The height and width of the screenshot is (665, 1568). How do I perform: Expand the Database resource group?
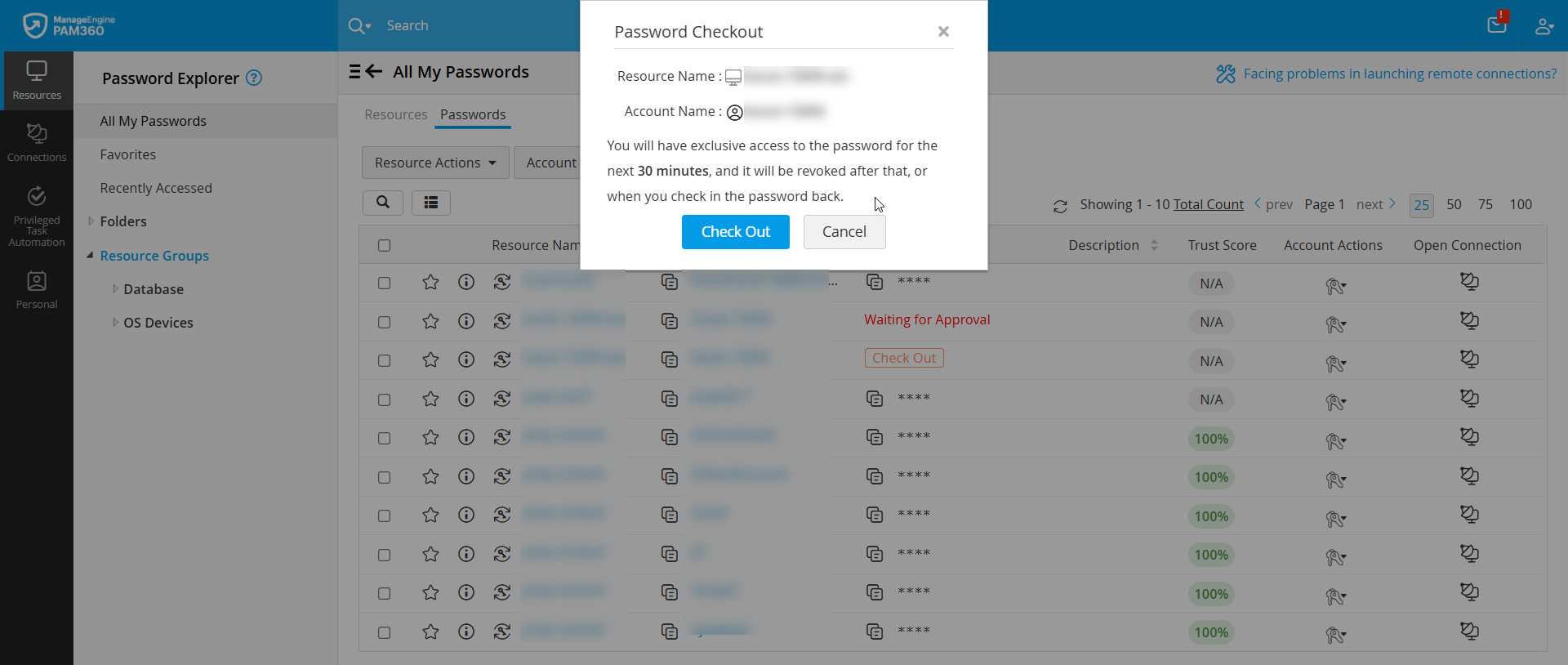click(115, 289)
